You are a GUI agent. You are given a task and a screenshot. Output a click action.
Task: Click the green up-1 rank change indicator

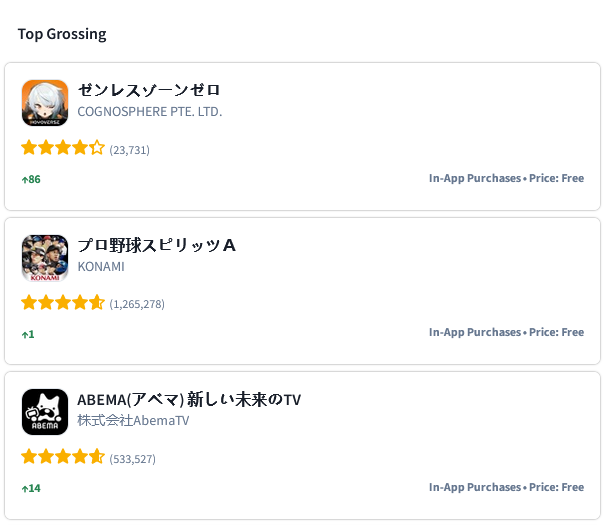tap(28, 334)
